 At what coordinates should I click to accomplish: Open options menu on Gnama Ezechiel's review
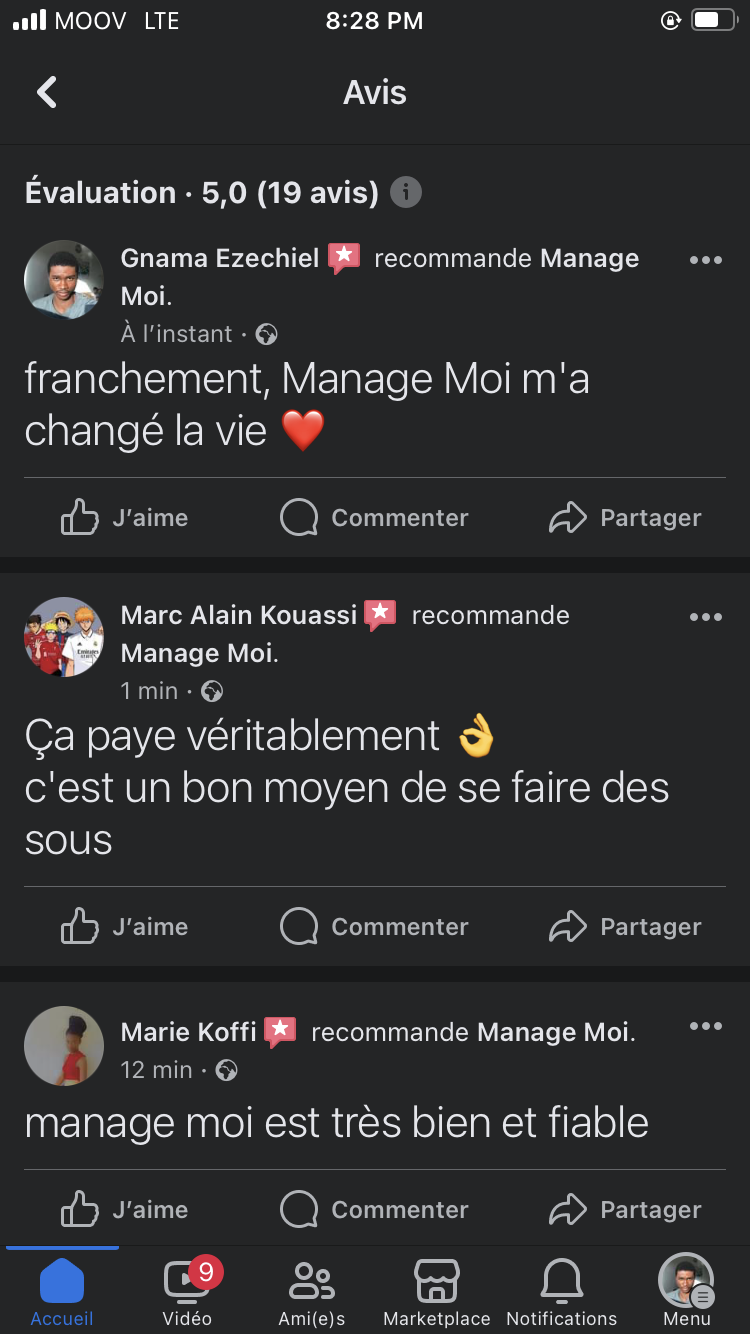point(705,260)
